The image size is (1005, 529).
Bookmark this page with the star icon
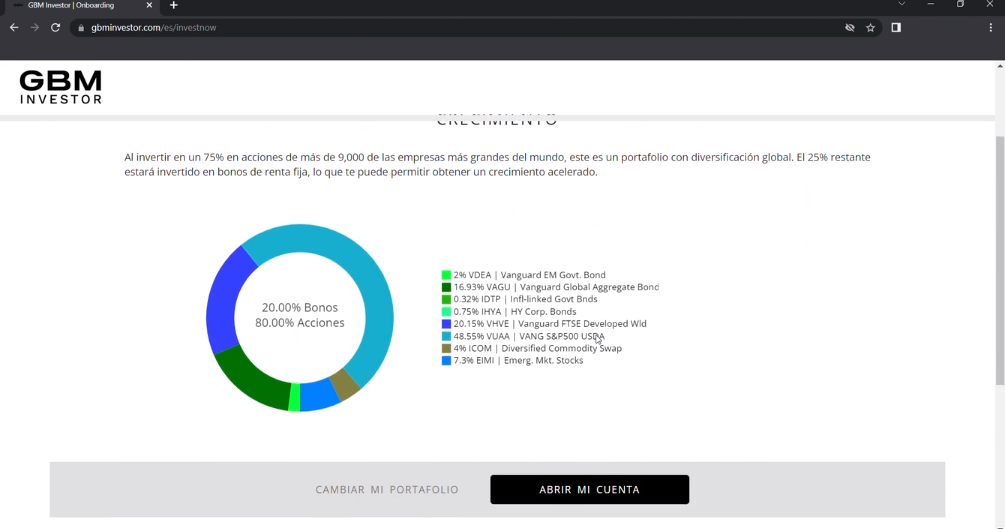871,28
